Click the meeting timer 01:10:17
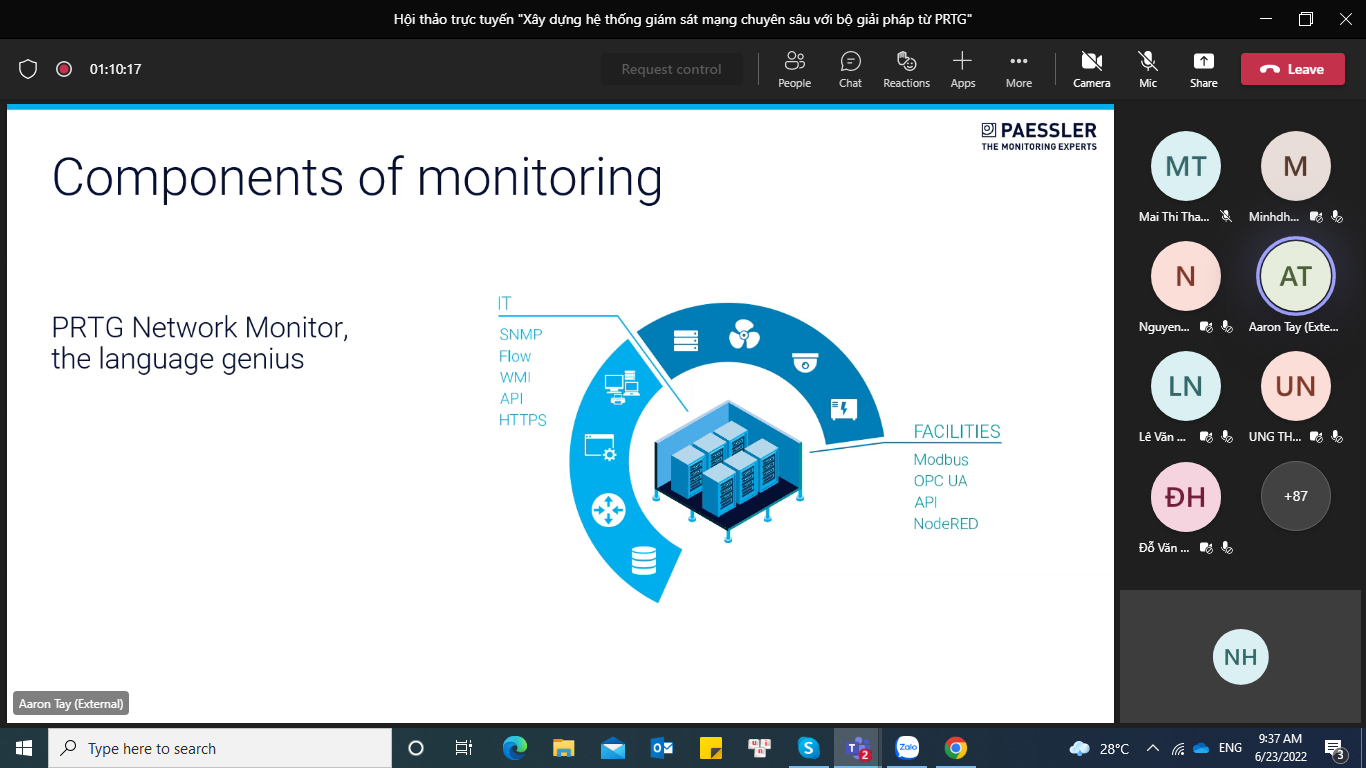This screenshot has height=768, width=1366. click(x=115, y=69)
